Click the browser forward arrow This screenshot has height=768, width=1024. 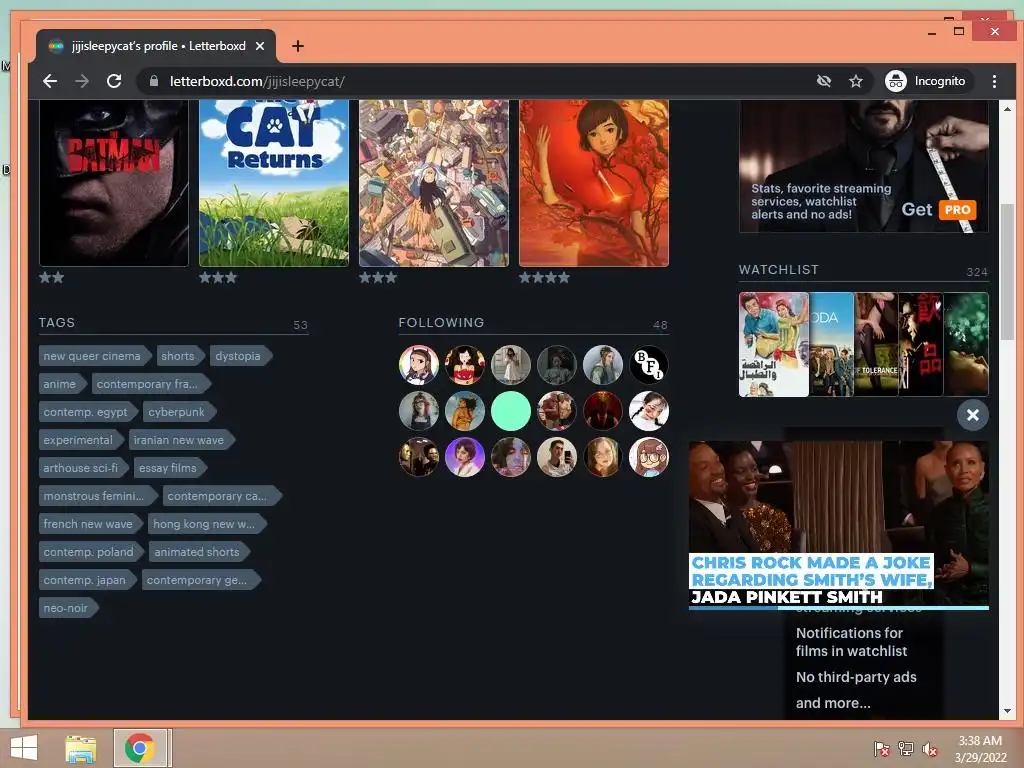(x=82, y=81)
